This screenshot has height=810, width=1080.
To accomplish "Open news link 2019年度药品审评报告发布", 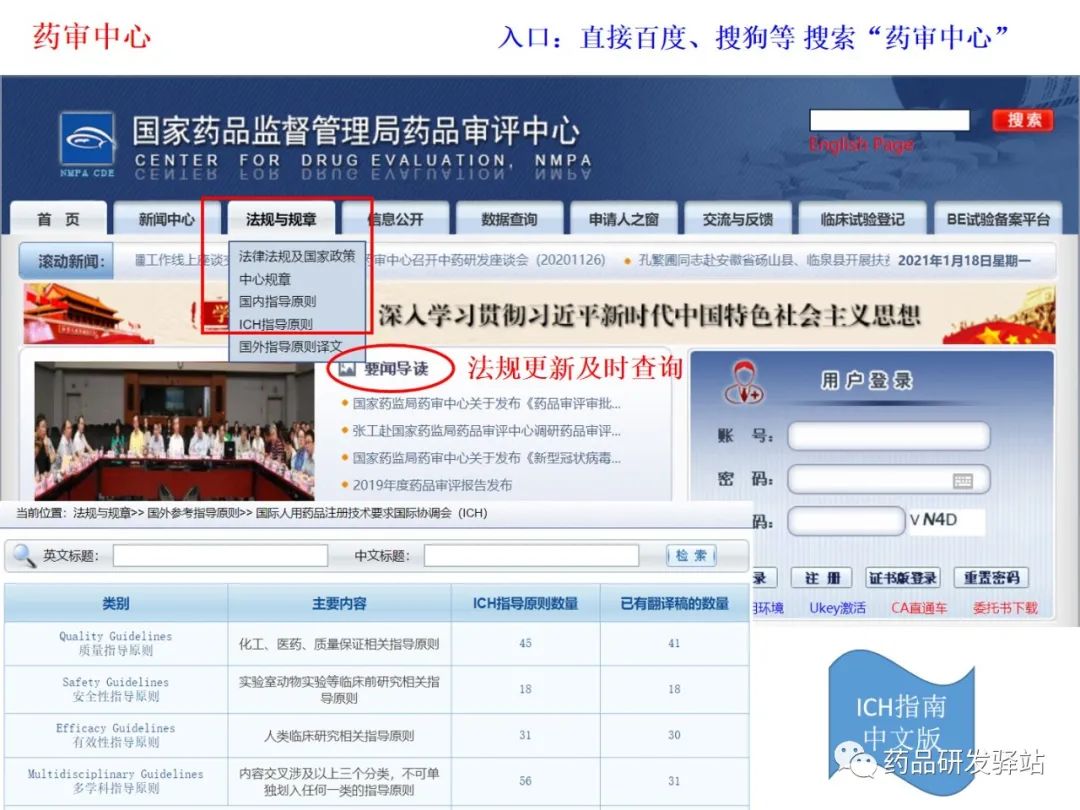I will click(432, 485).
